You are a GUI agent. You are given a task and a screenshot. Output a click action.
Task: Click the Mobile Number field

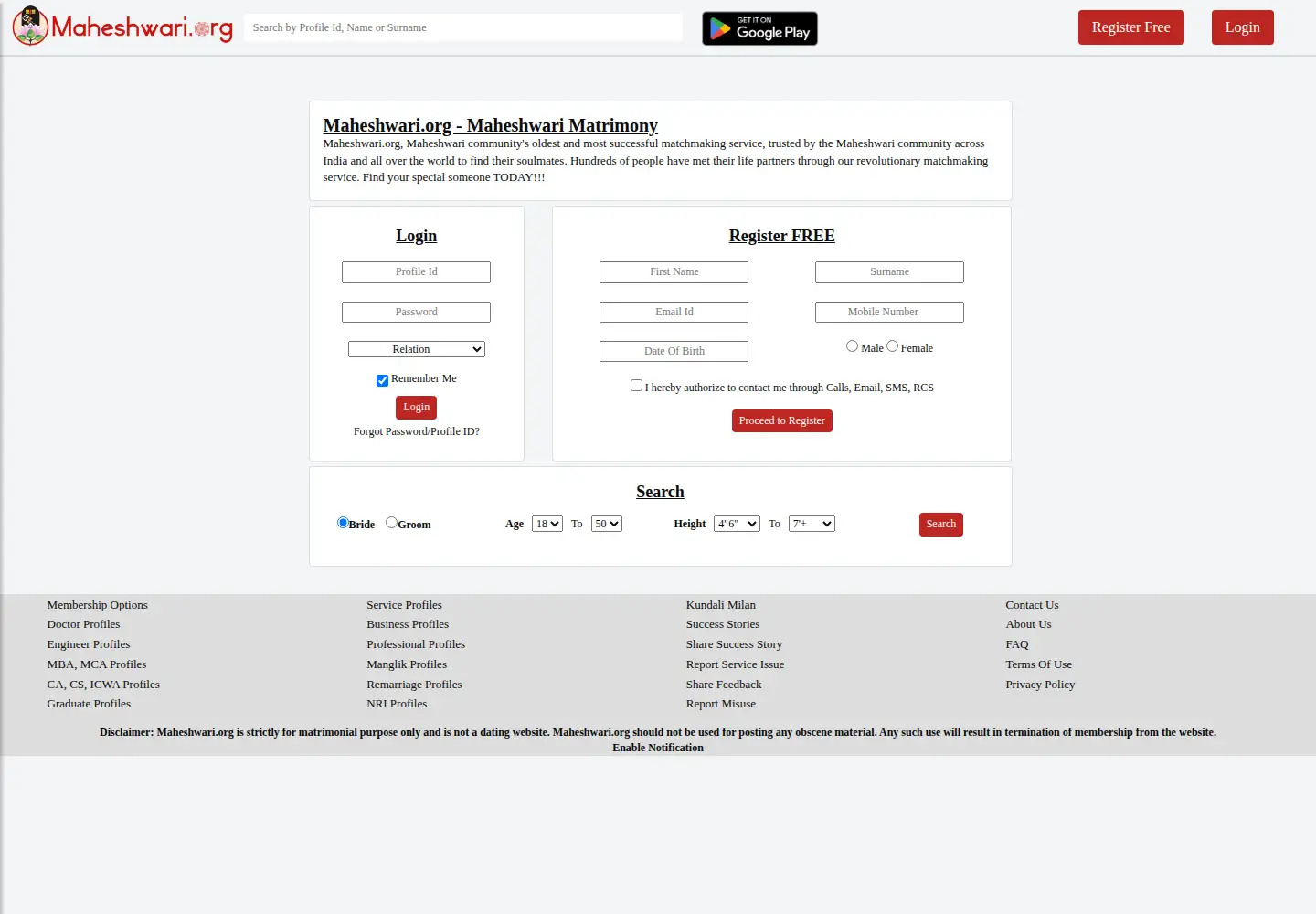[x=890, y=313]
